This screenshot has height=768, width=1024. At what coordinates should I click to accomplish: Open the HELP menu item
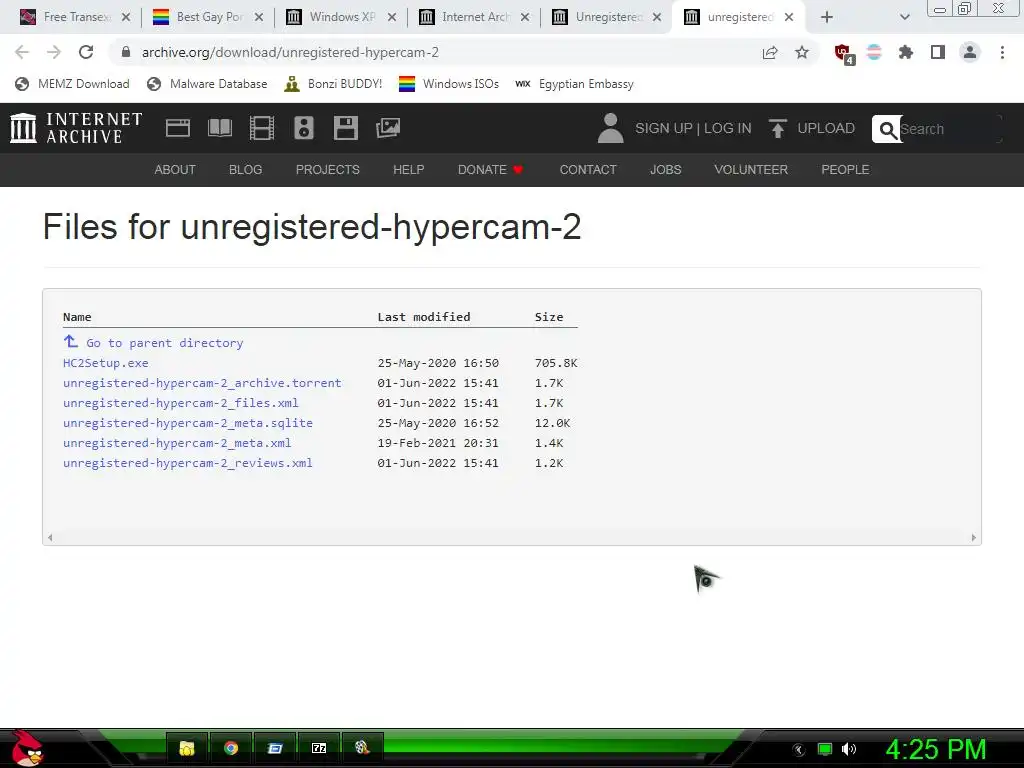click(x=409, y=170)
